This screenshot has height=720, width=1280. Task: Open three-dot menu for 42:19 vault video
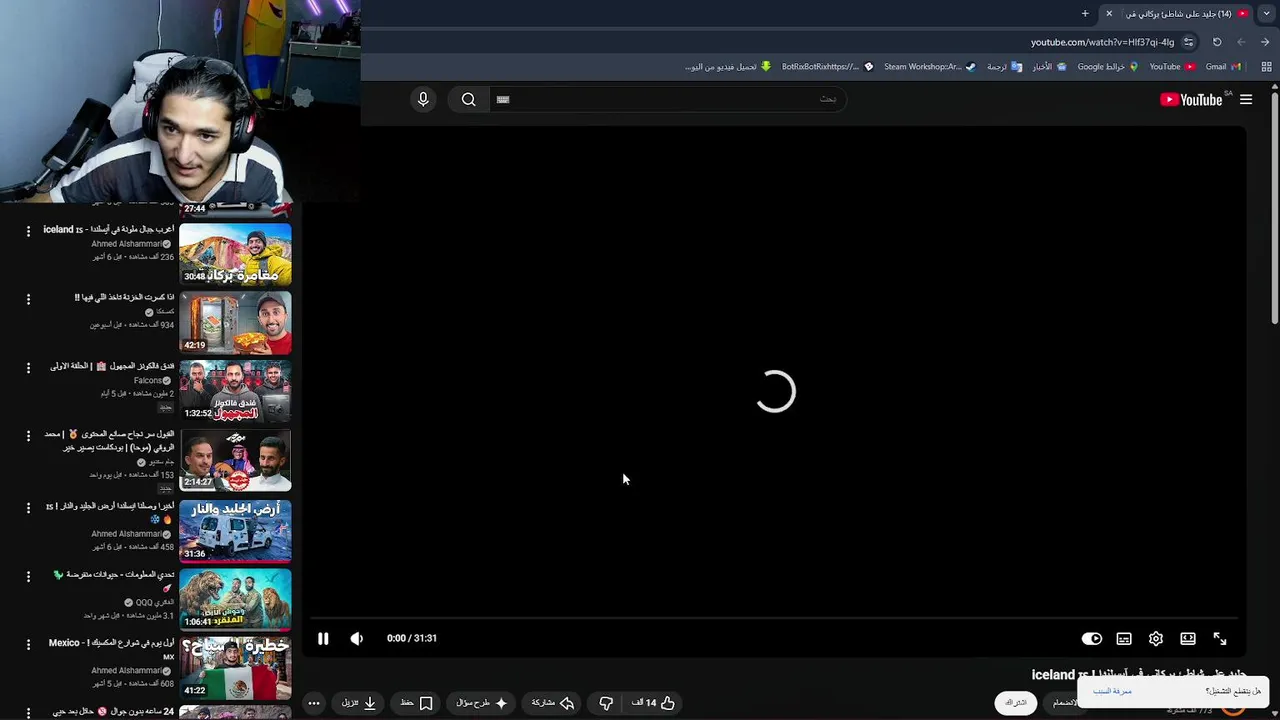28,299
